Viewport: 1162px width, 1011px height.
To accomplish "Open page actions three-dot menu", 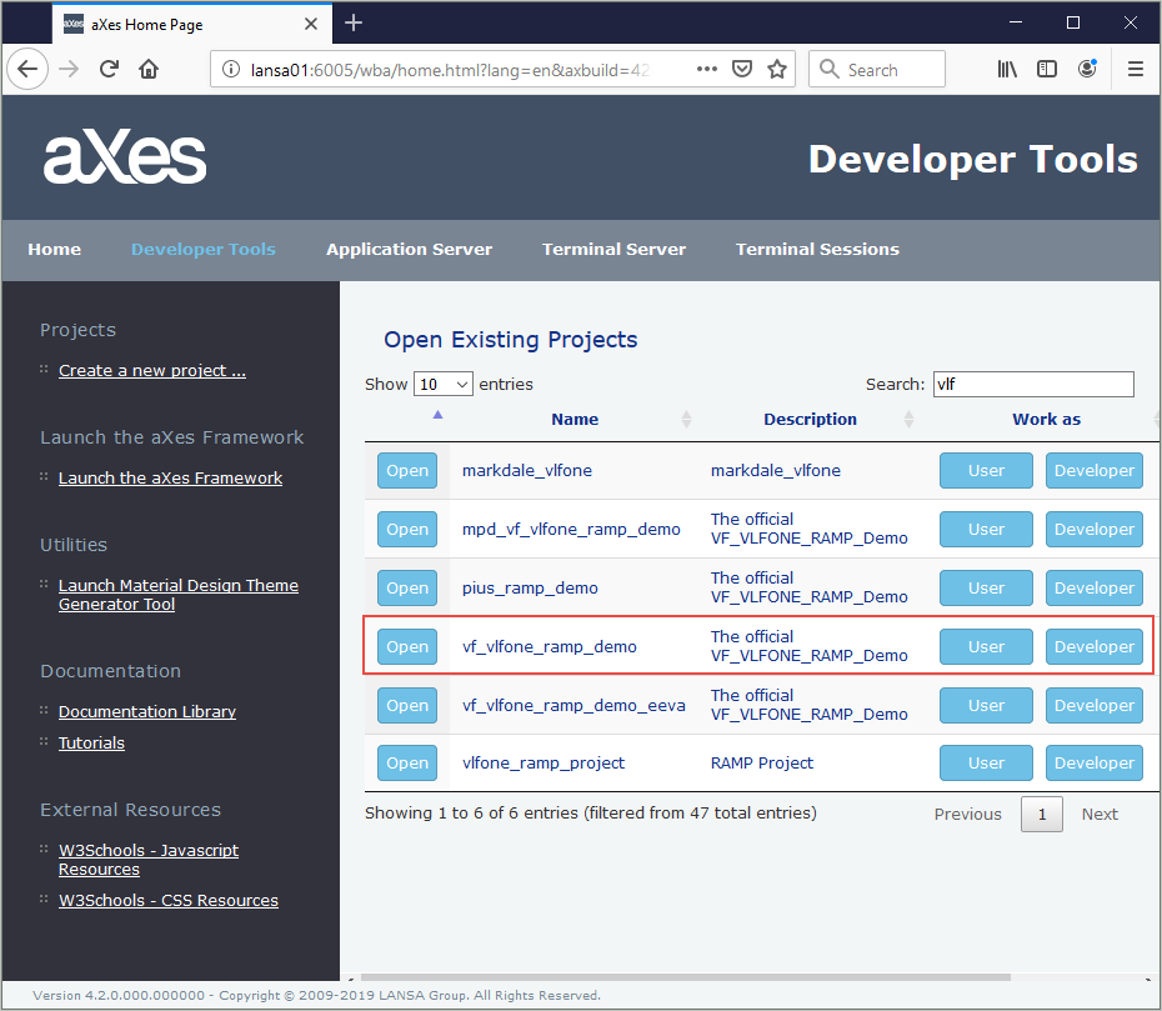I will click(706, 69).
